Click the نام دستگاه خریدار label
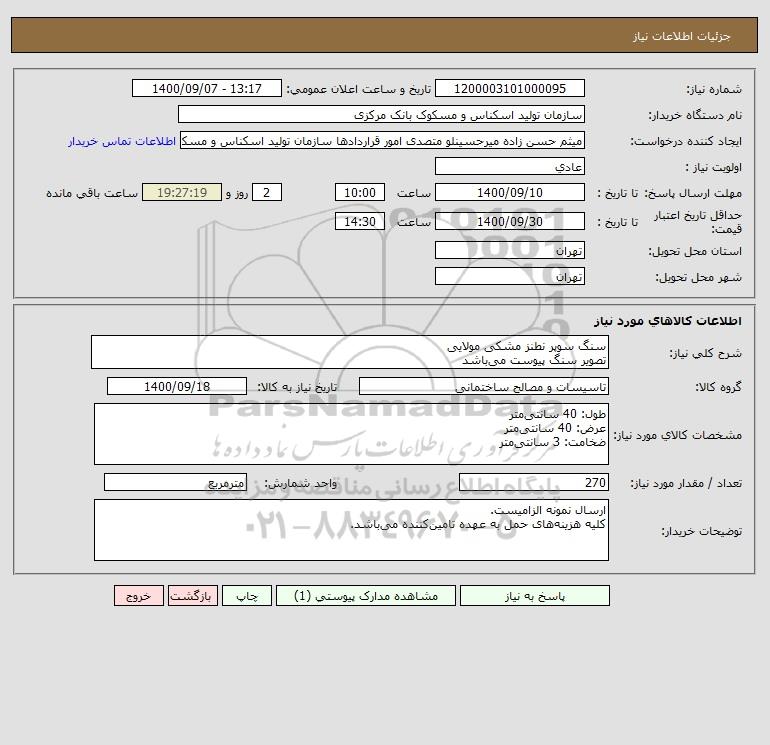This screenshot has width=770, height=745. 695,115
